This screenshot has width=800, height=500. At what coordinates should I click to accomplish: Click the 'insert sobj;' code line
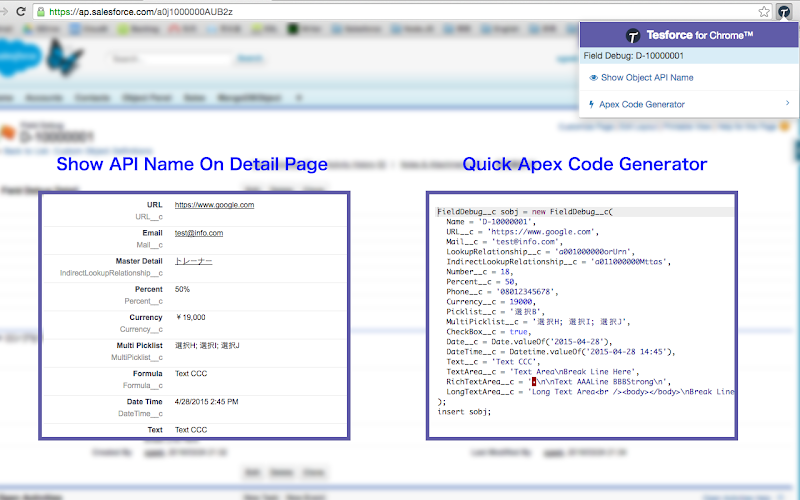[x=464, y=411]
